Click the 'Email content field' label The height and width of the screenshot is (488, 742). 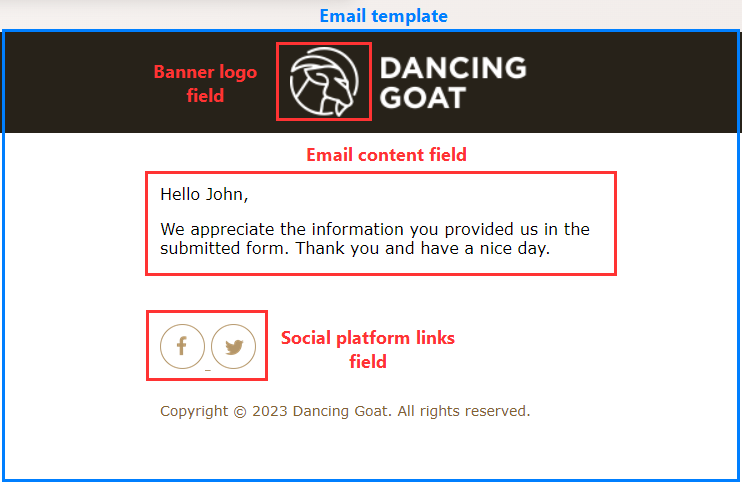pos(386,155)
